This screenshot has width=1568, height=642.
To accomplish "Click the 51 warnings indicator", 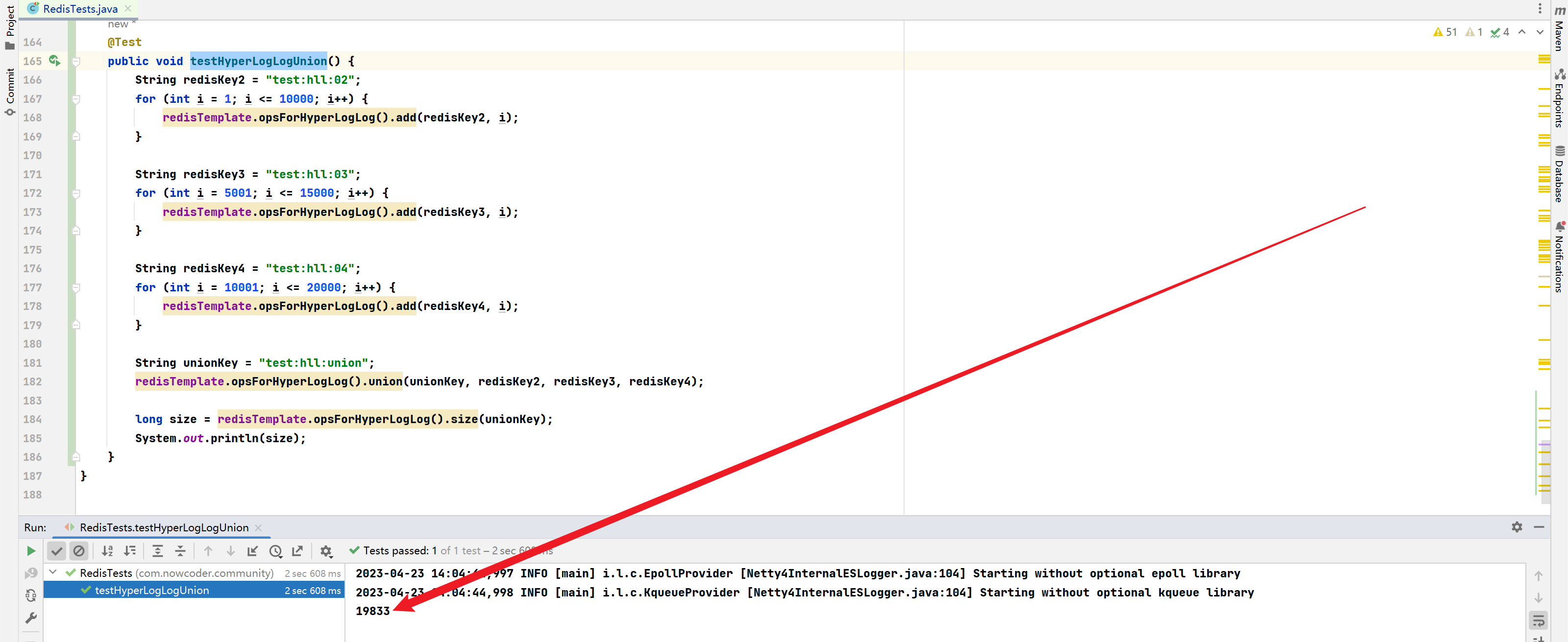I will (x=1445, y=32).
